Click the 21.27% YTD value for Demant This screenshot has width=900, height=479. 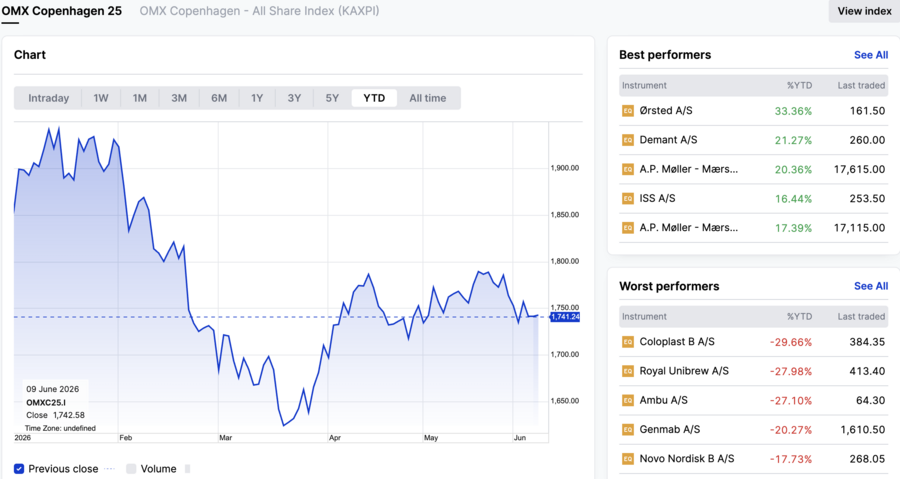pos(793,141)
